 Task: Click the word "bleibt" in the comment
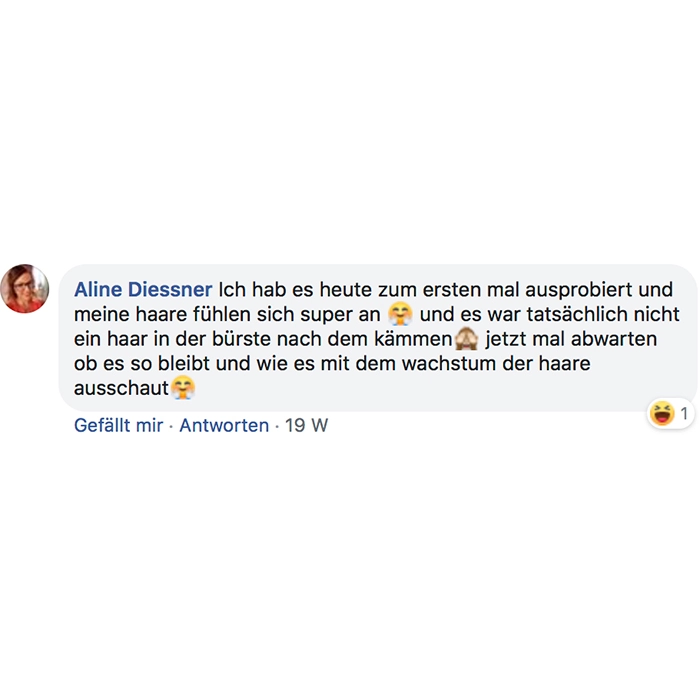(x=183, y=363)
